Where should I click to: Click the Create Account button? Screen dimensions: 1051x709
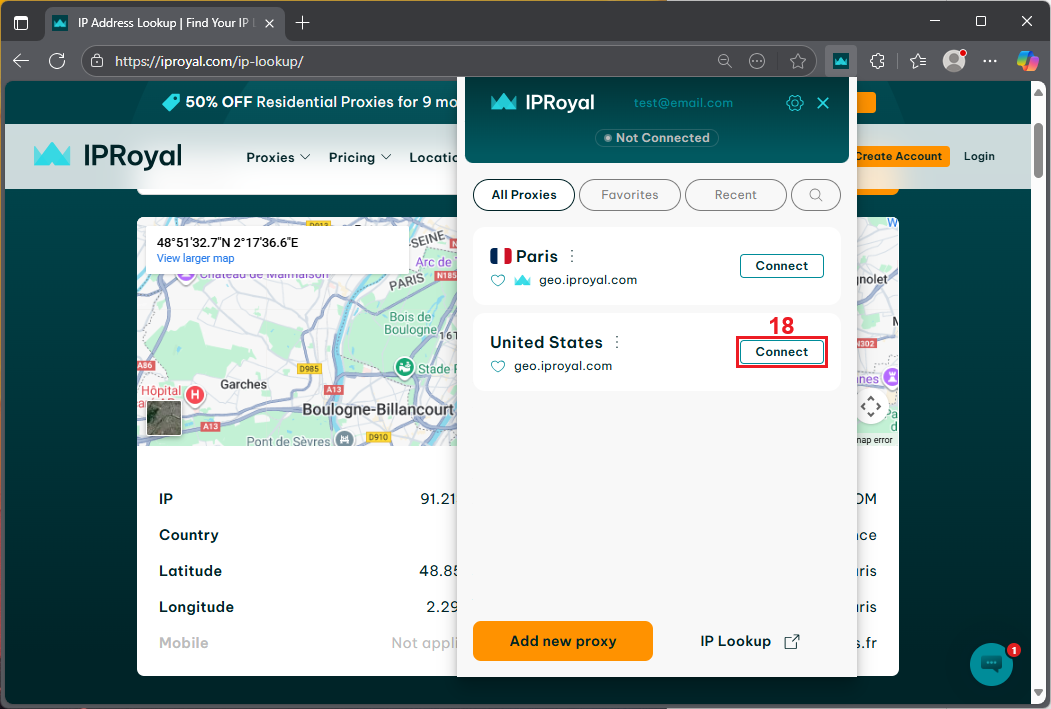click(902, 156)
